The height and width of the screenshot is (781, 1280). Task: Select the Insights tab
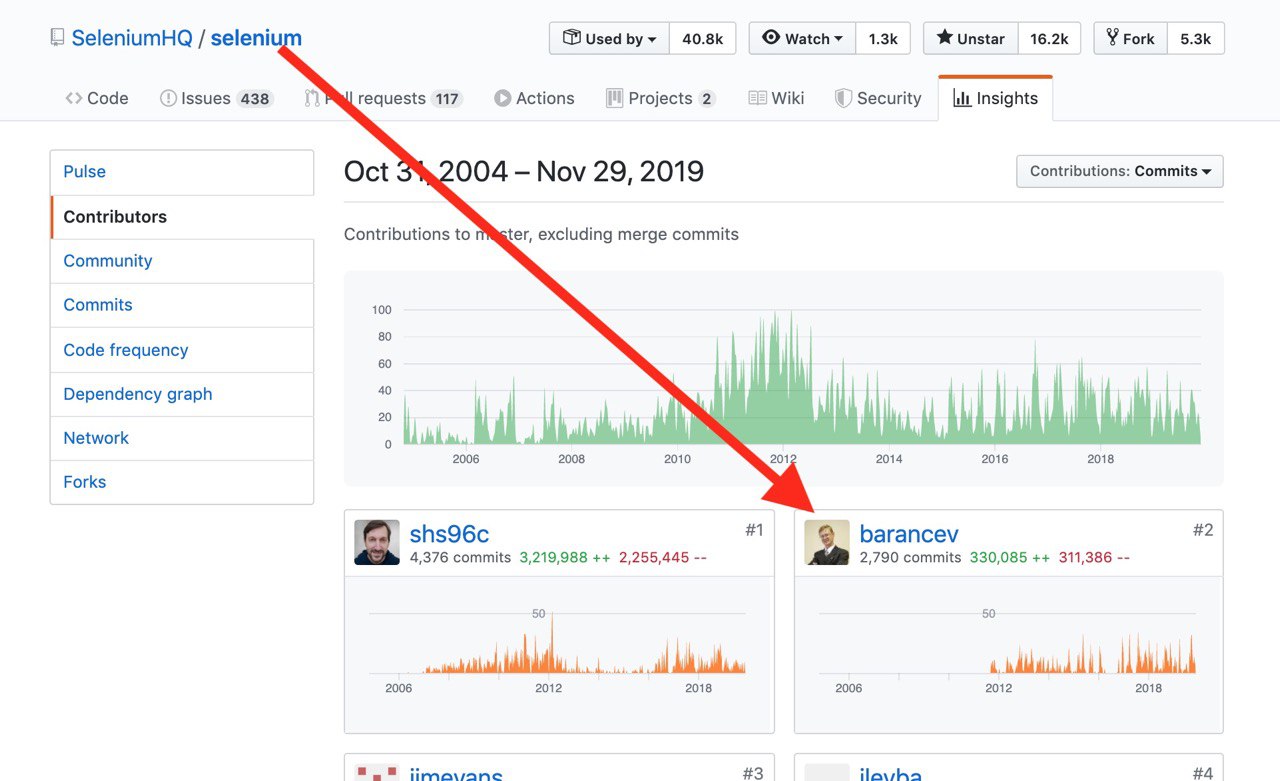(995, 98)
